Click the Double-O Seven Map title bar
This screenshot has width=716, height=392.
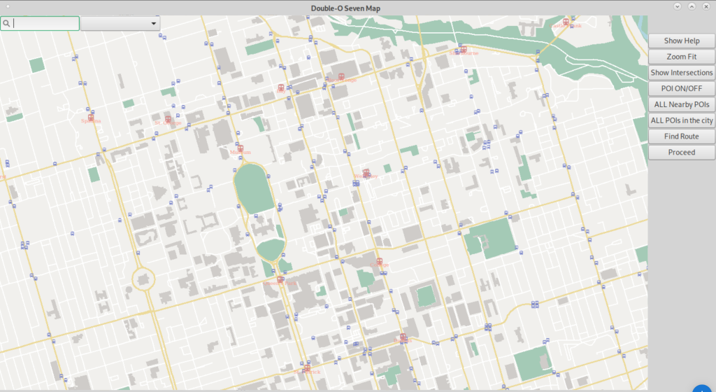(x=345, y=8)
